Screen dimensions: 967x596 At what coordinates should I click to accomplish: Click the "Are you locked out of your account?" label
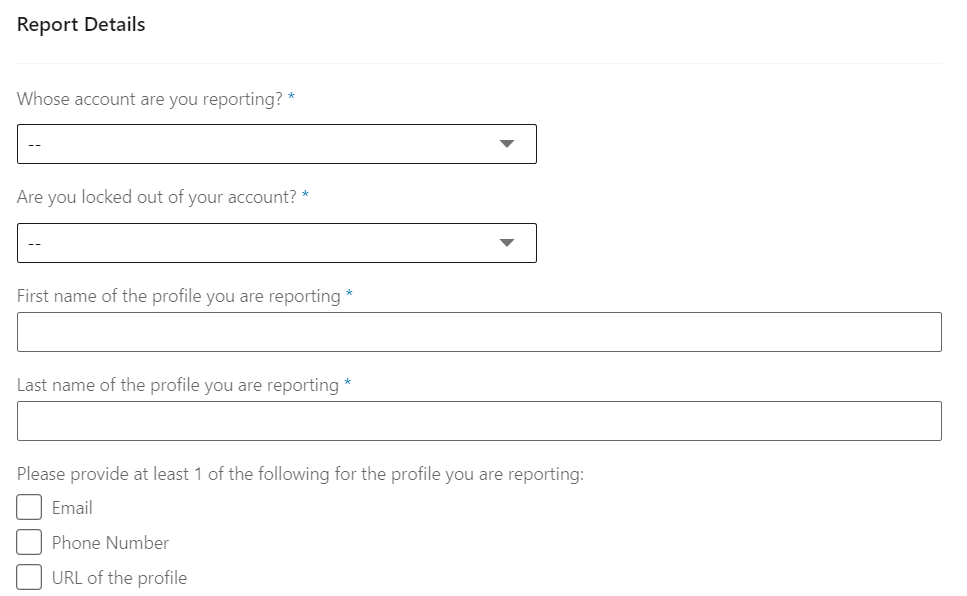click(156, 197)
